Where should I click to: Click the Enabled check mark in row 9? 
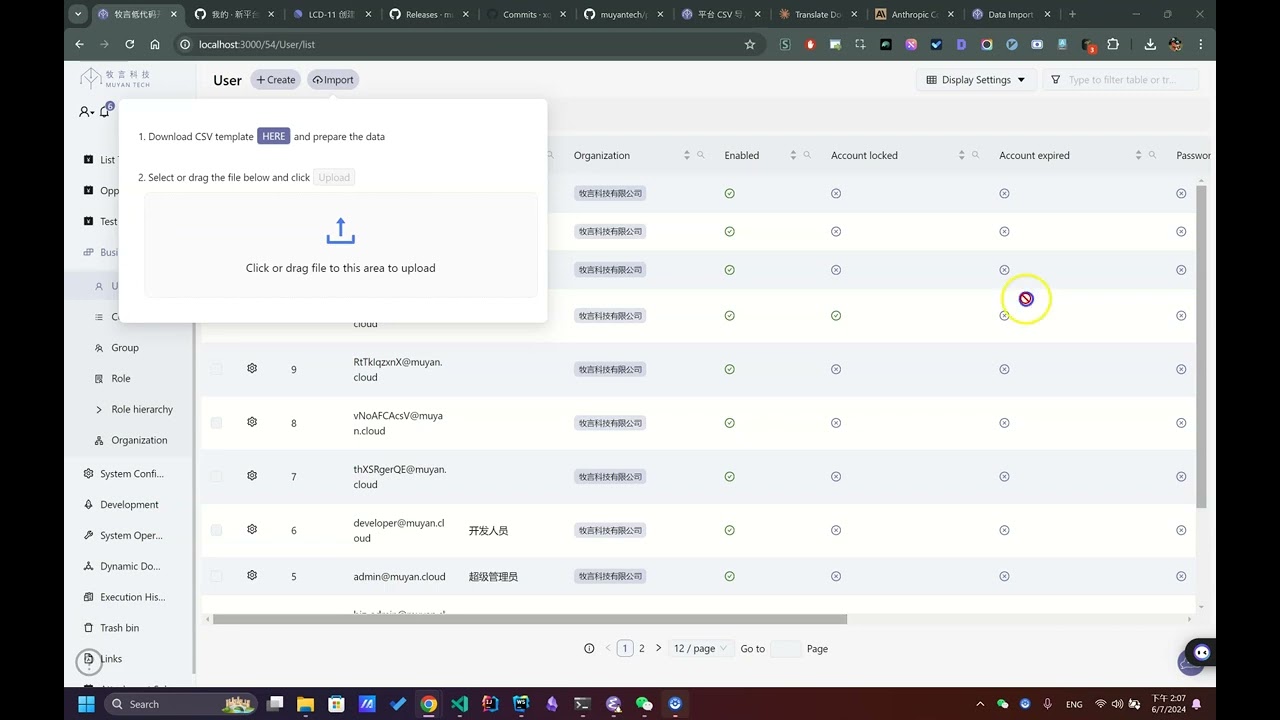pos(729,369)
